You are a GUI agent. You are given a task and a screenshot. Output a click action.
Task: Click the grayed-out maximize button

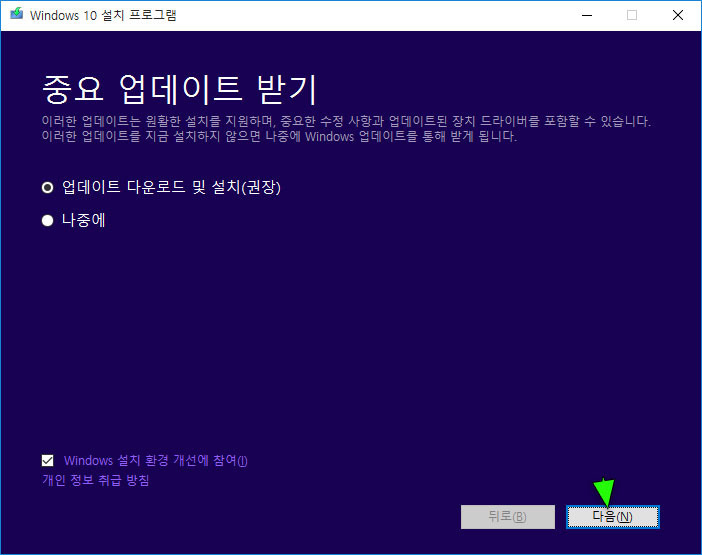632,15
